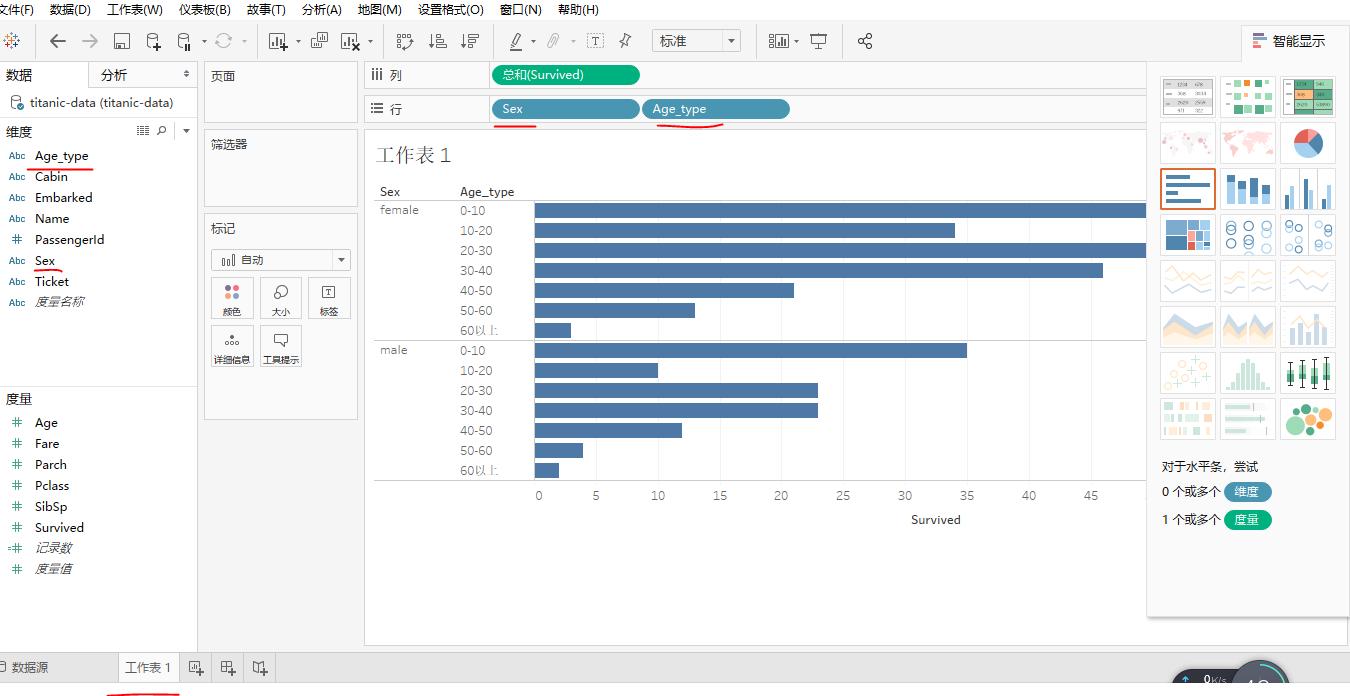
Task: Save the workbook with the disk icon
Action: 121,41
